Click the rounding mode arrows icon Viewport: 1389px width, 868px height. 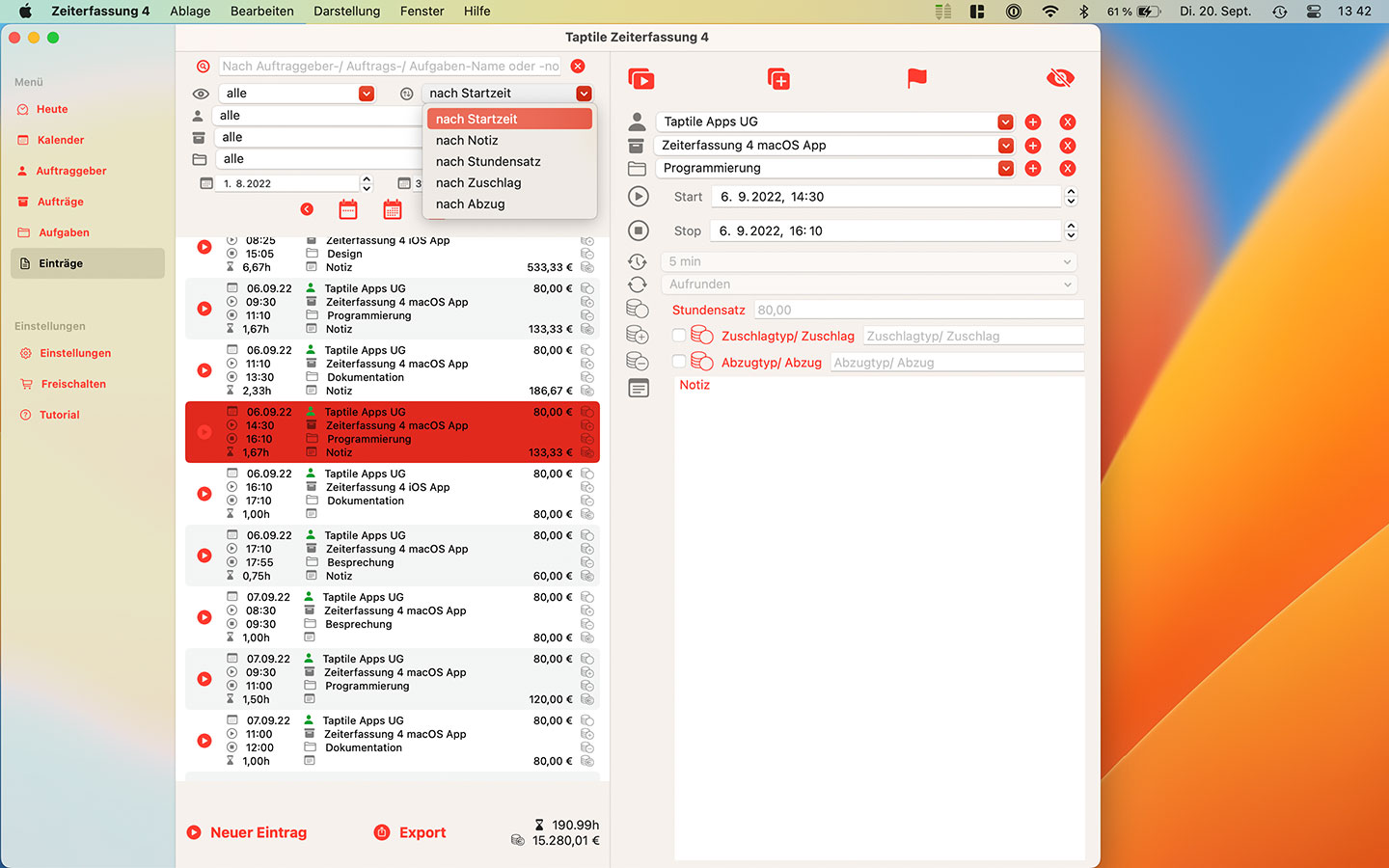coord(638,285)
